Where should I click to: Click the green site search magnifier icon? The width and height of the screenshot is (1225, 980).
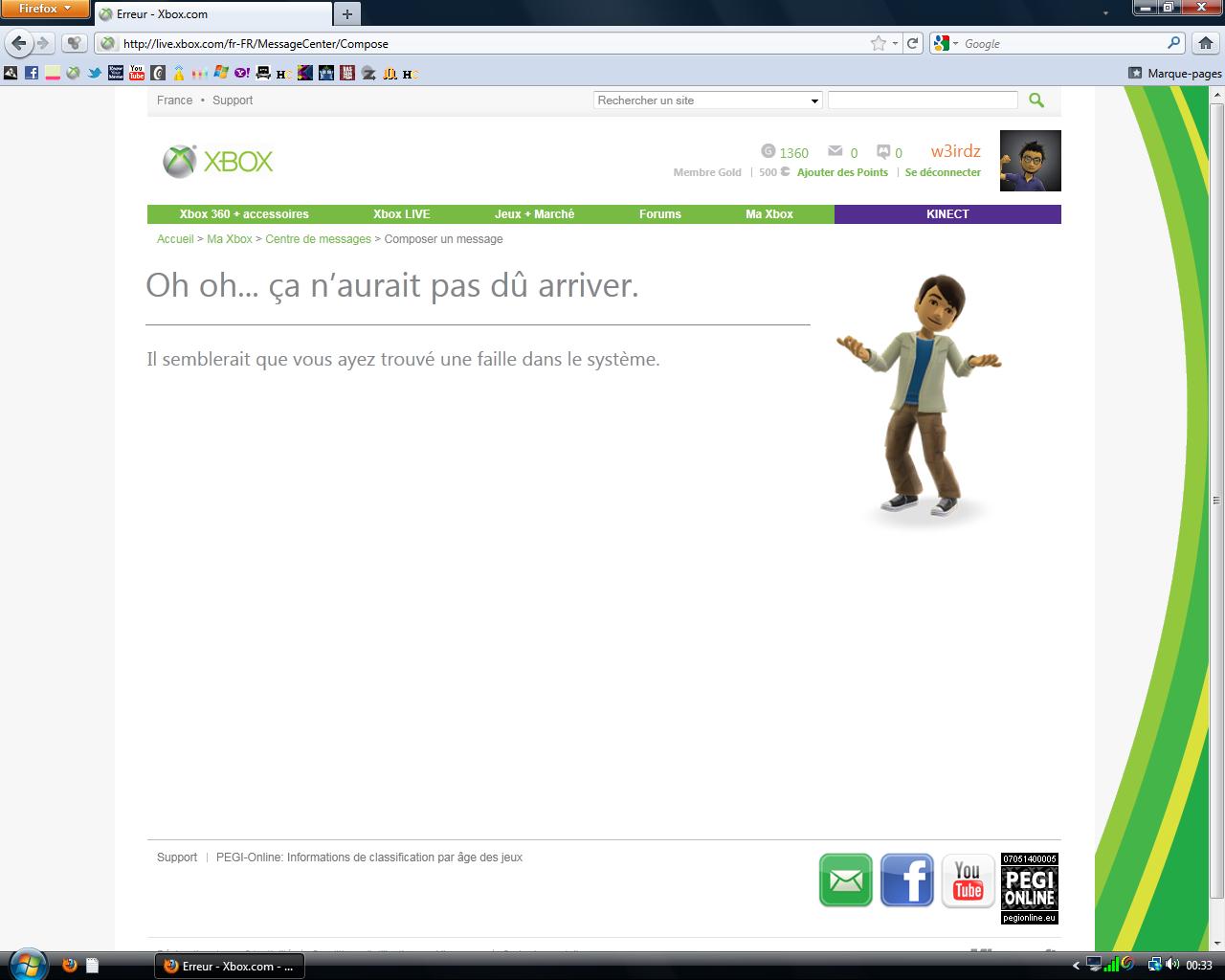click(1036, 100)
